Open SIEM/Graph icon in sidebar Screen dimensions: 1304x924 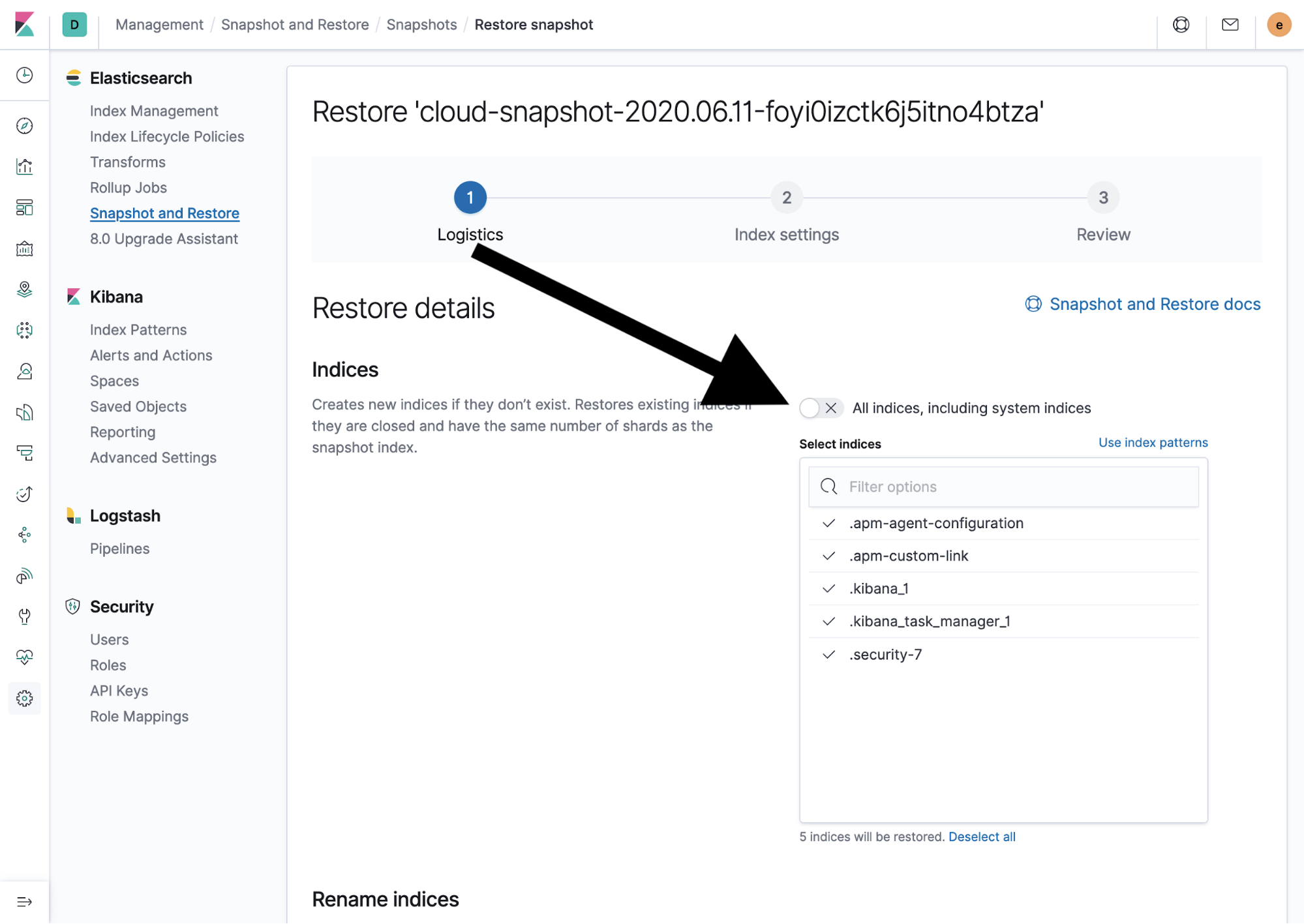[25, 535]
